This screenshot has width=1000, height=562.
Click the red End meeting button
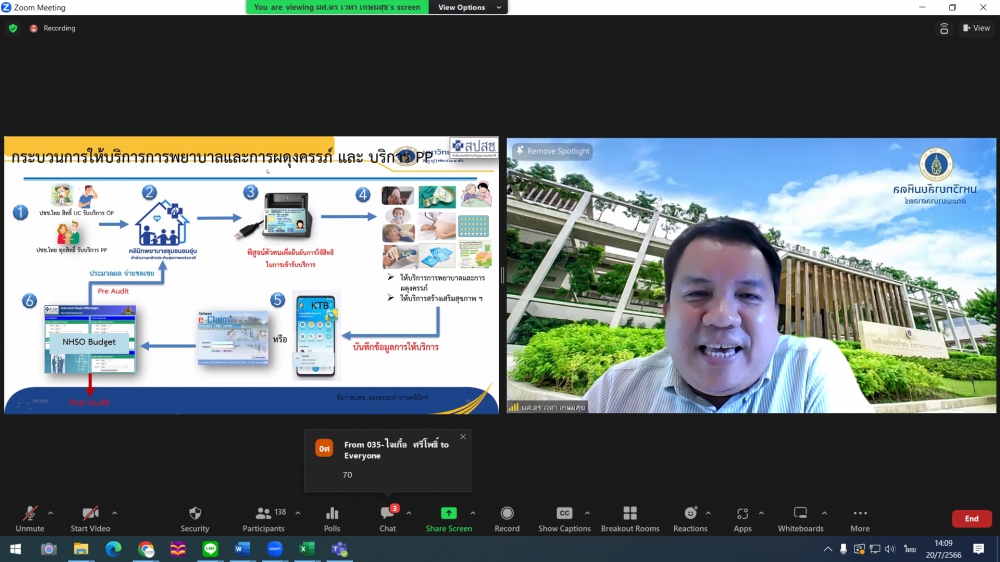(x=971, y=519)
